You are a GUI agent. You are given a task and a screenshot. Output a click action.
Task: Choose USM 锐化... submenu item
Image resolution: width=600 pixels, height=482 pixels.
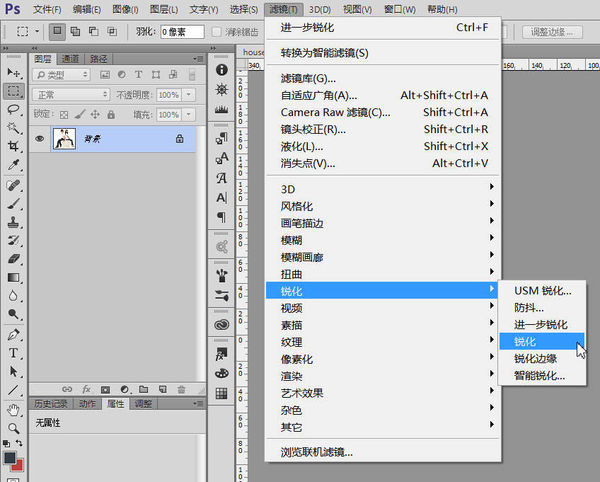542,291
